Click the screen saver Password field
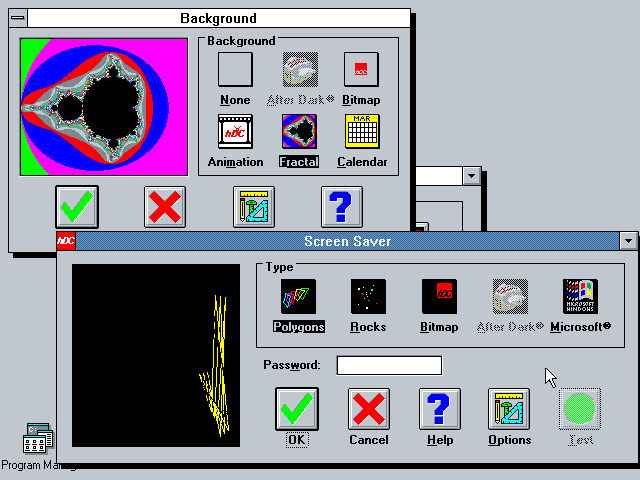Viewport: 640px width, 480px height. click(x=389, y=365)
